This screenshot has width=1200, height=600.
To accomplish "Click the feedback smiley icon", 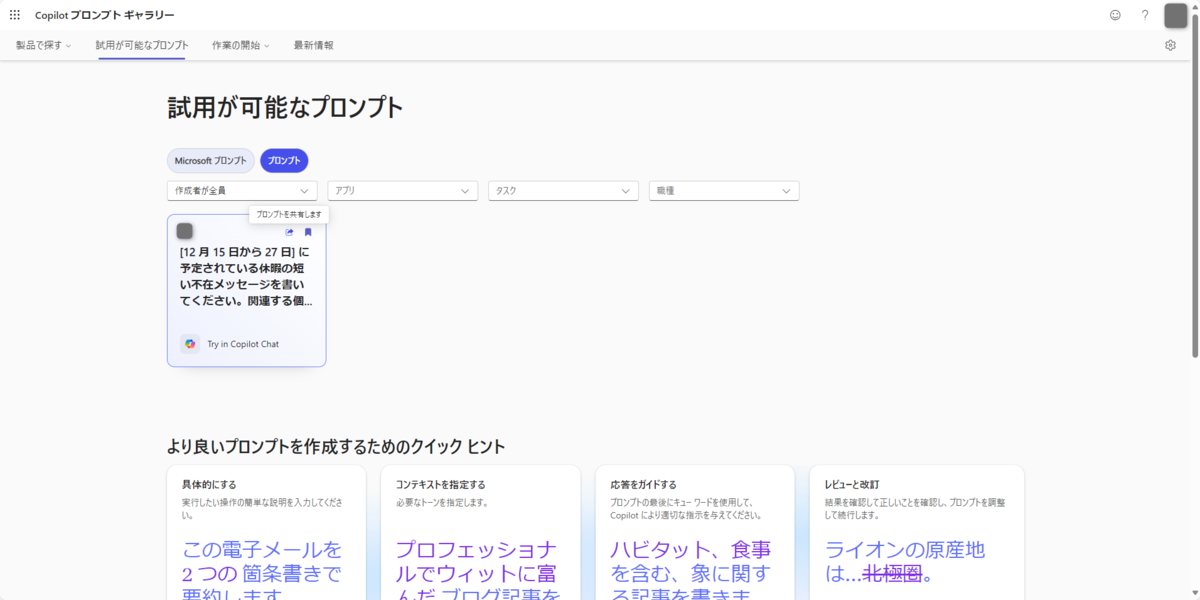I will point(1115,15).
